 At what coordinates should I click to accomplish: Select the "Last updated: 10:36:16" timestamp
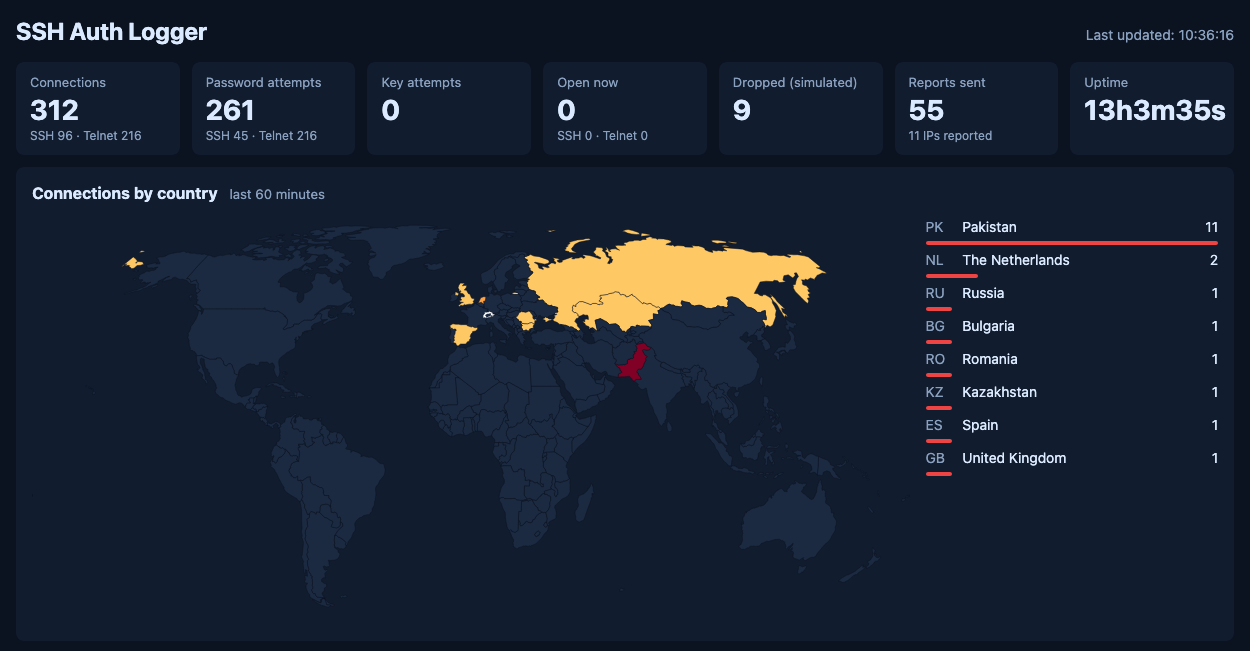(1160, 35)
